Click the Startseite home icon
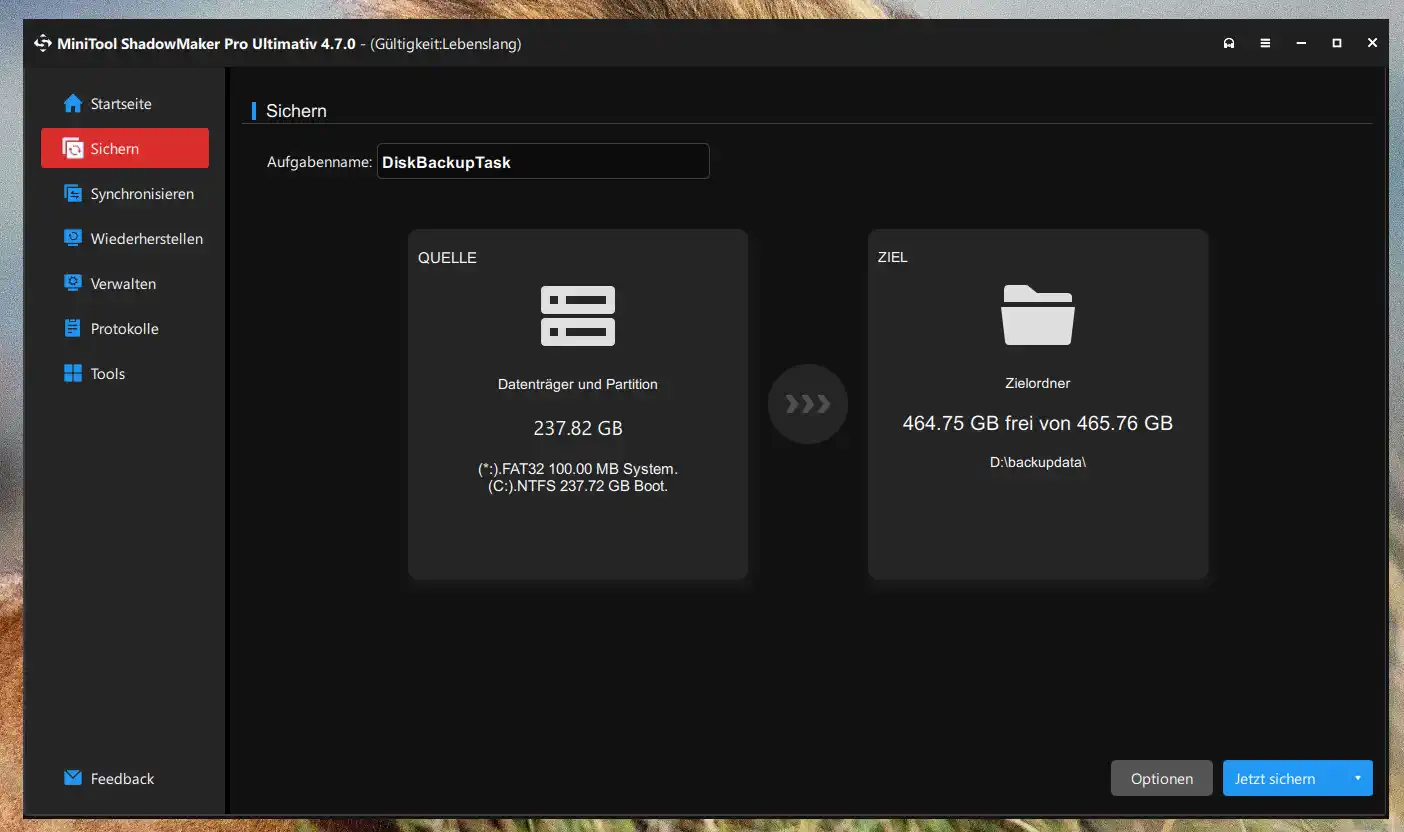Viewport: 1404px width, 832px height. click(x=72, y=104)
